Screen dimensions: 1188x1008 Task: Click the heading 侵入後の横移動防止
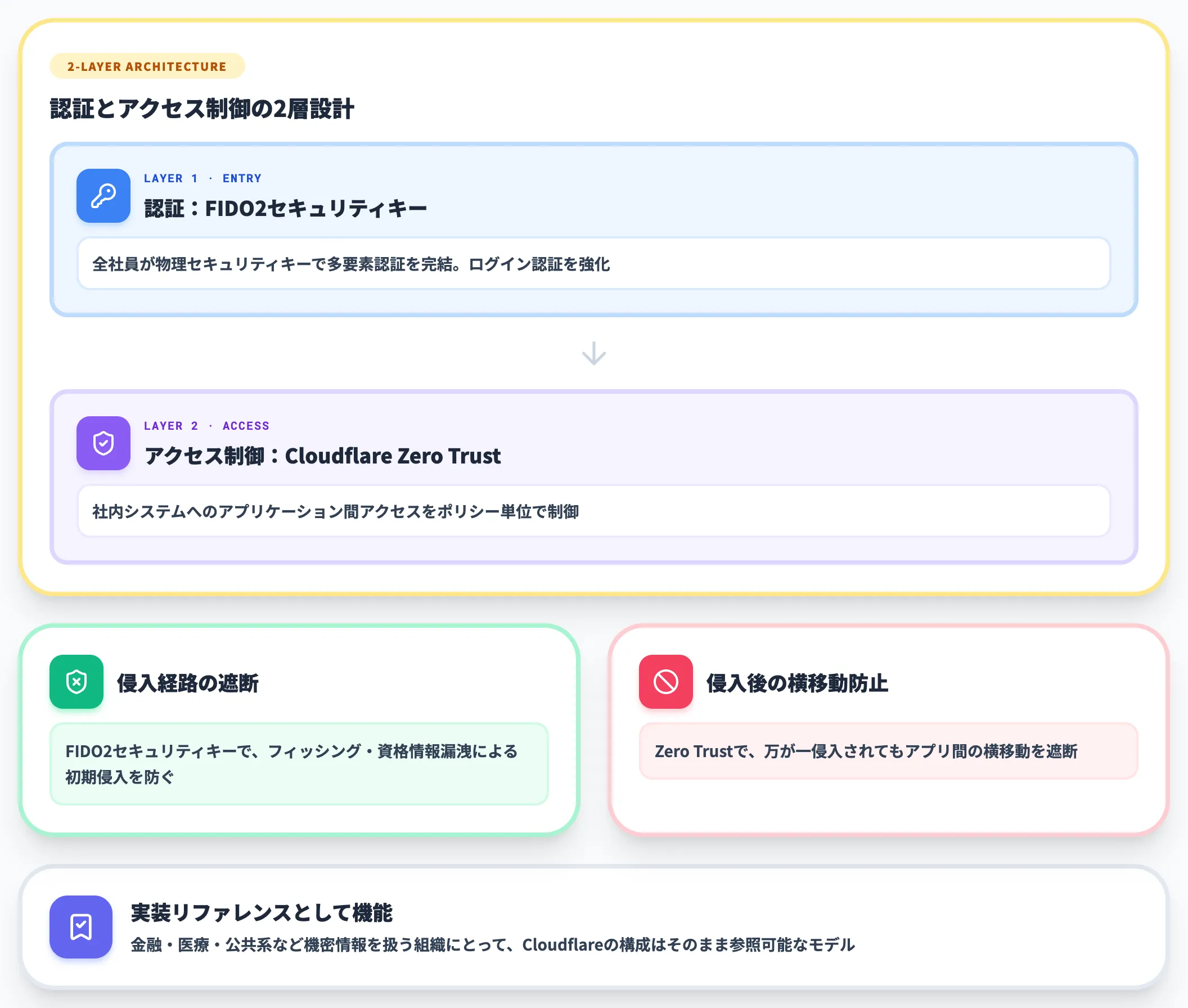pos(797,683)
